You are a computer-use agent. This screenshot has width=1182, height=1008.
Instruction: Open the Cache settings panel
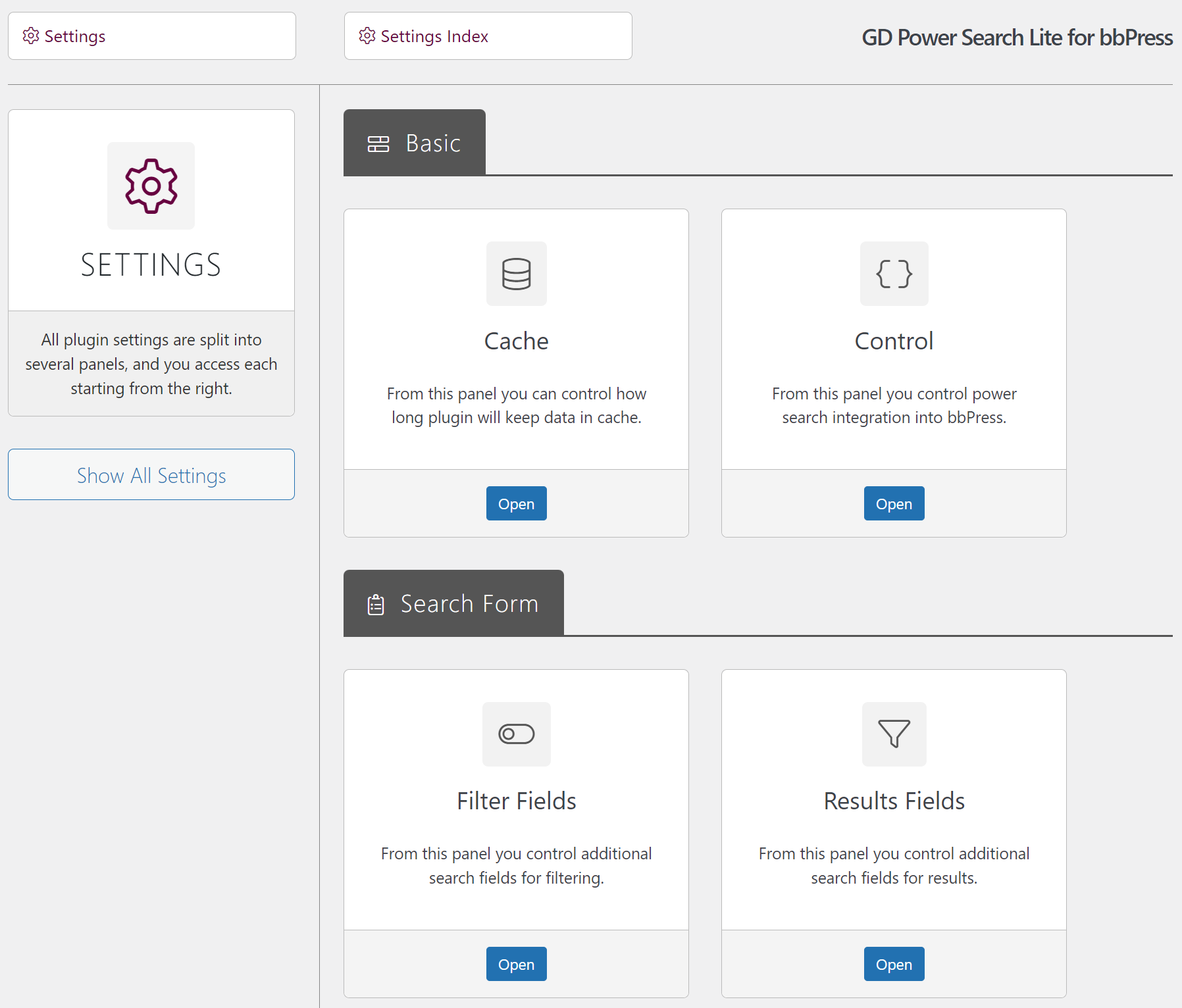coord(516,503)
